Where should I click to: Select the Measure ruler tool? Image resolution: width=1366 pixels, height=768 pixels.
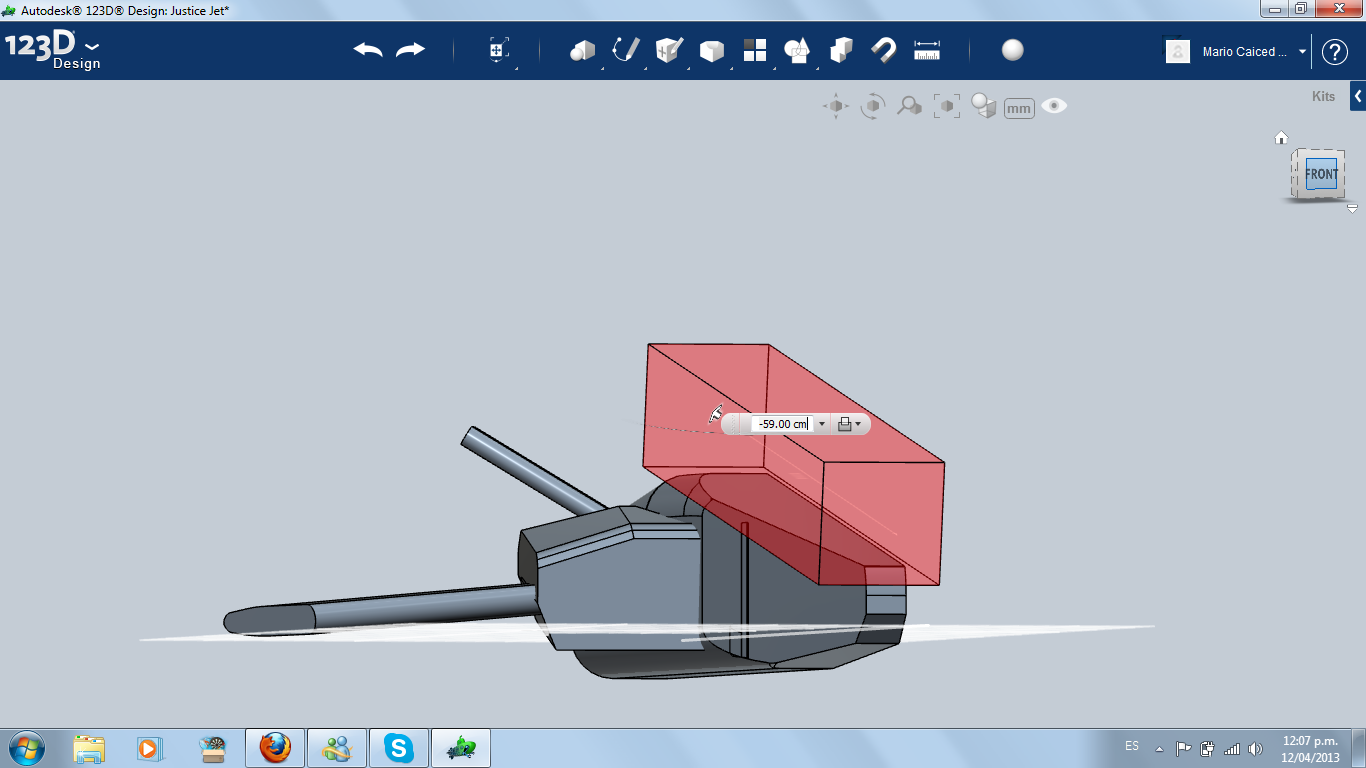tap(927, 50)
